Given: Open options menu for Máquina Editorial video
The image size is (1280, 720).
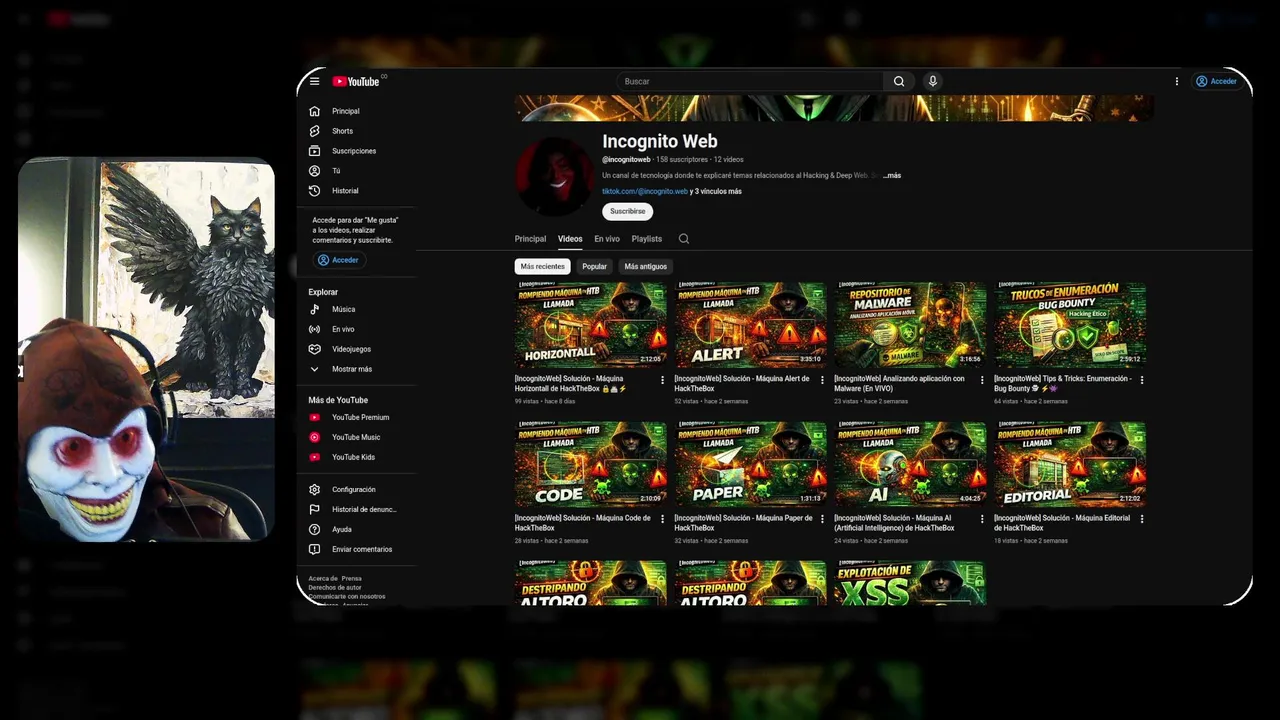Looking at the screenshot, I should [x=1142, y=519].
